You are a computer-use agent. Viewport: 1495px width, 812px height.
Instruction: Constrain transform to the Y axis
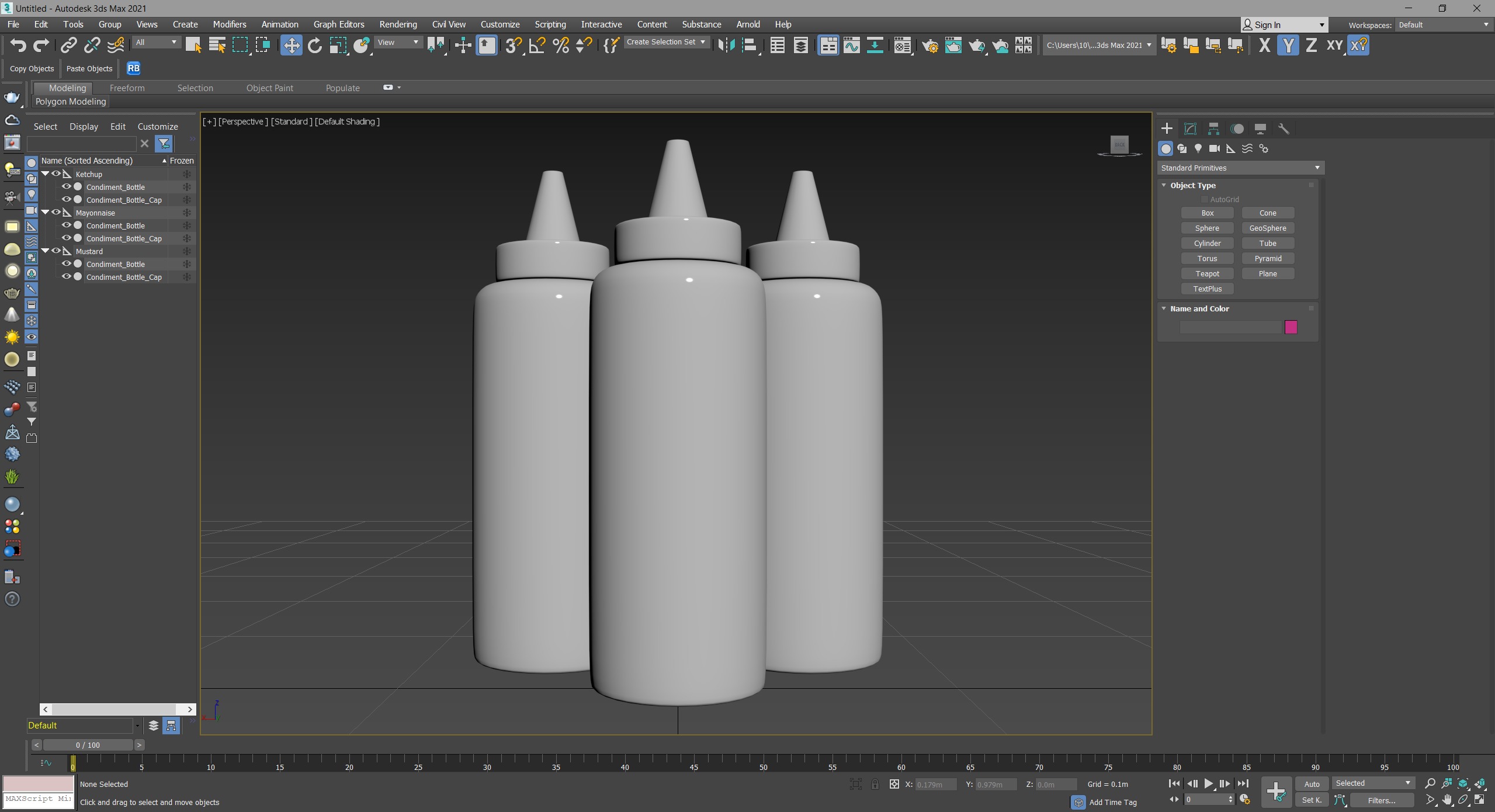(x=1288, y=45)
